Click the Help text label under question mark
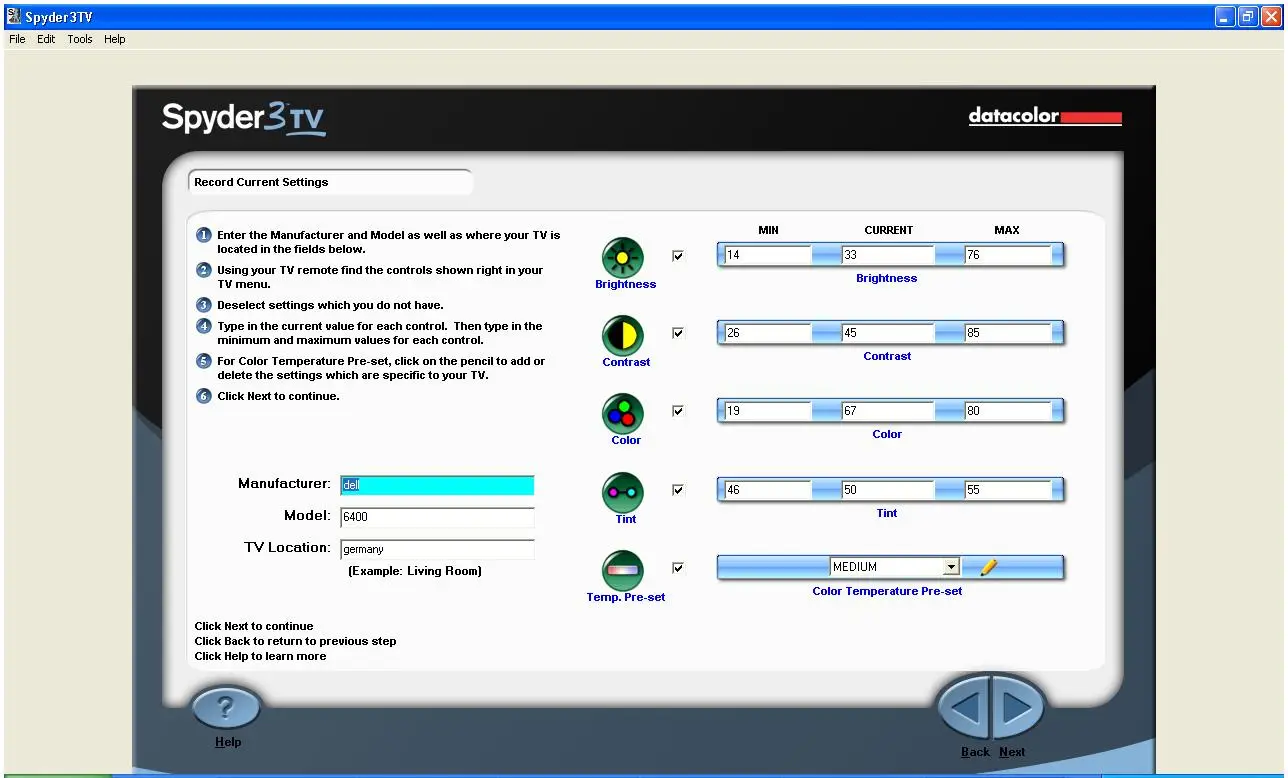This screenshot has height=778, width=1288. pos(228,742)
